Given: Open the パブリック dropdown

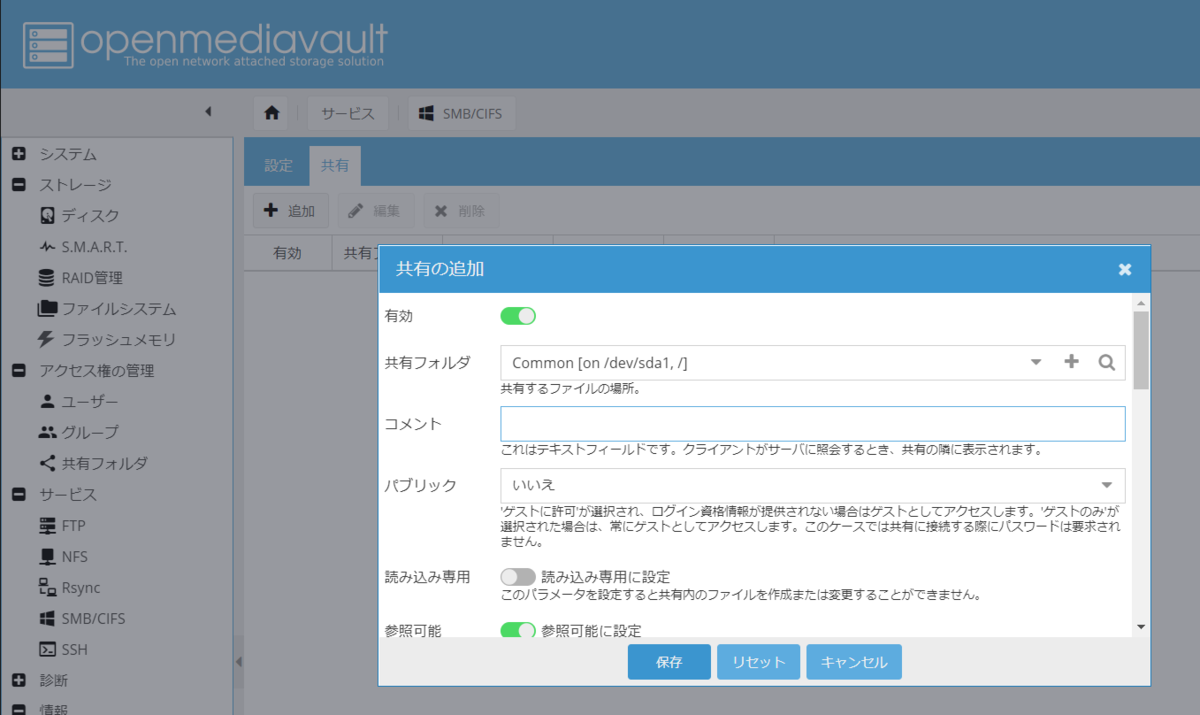Looking at the screenshot, I should 812,485.
